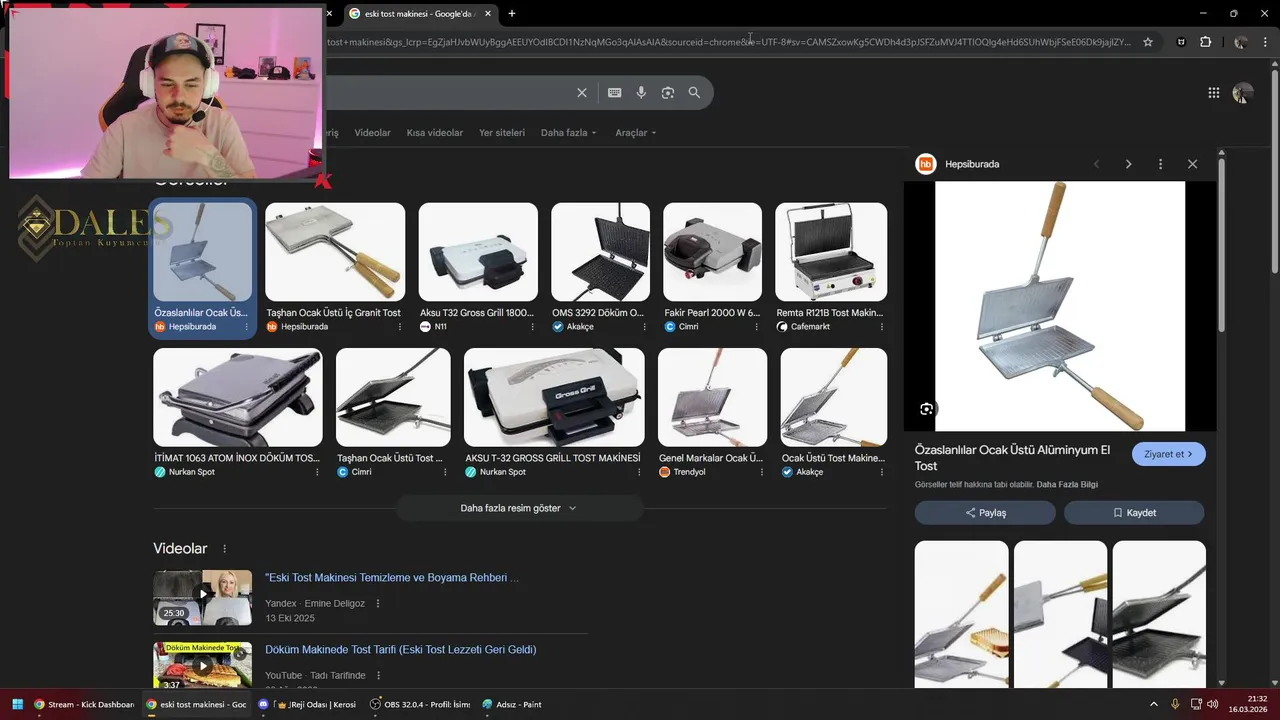The height and width of the screenshot is (720, 1280).
Task: Open new browser tab with plus
Action: [512, 13]
